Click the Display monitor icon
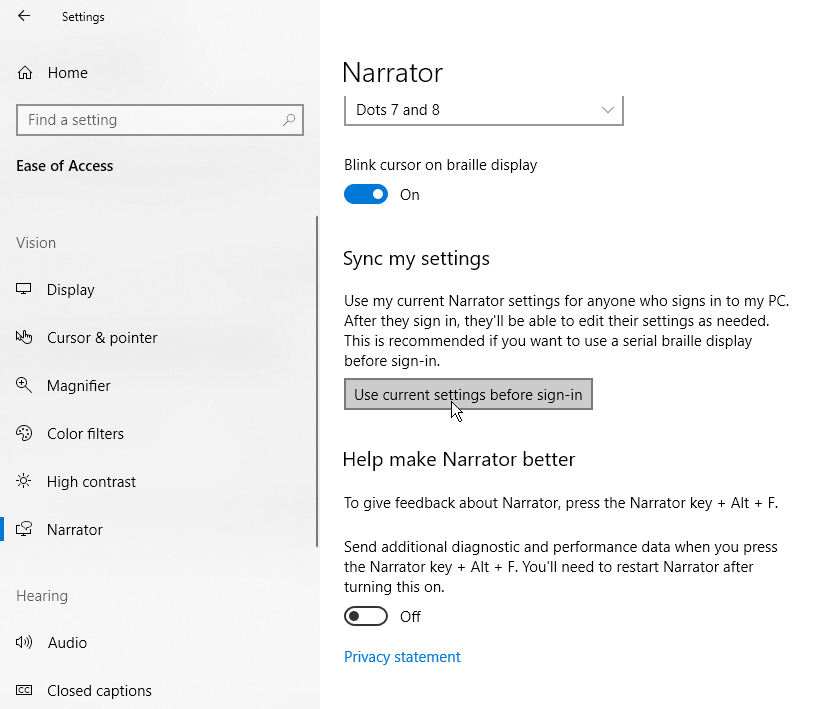 (24, 289)
